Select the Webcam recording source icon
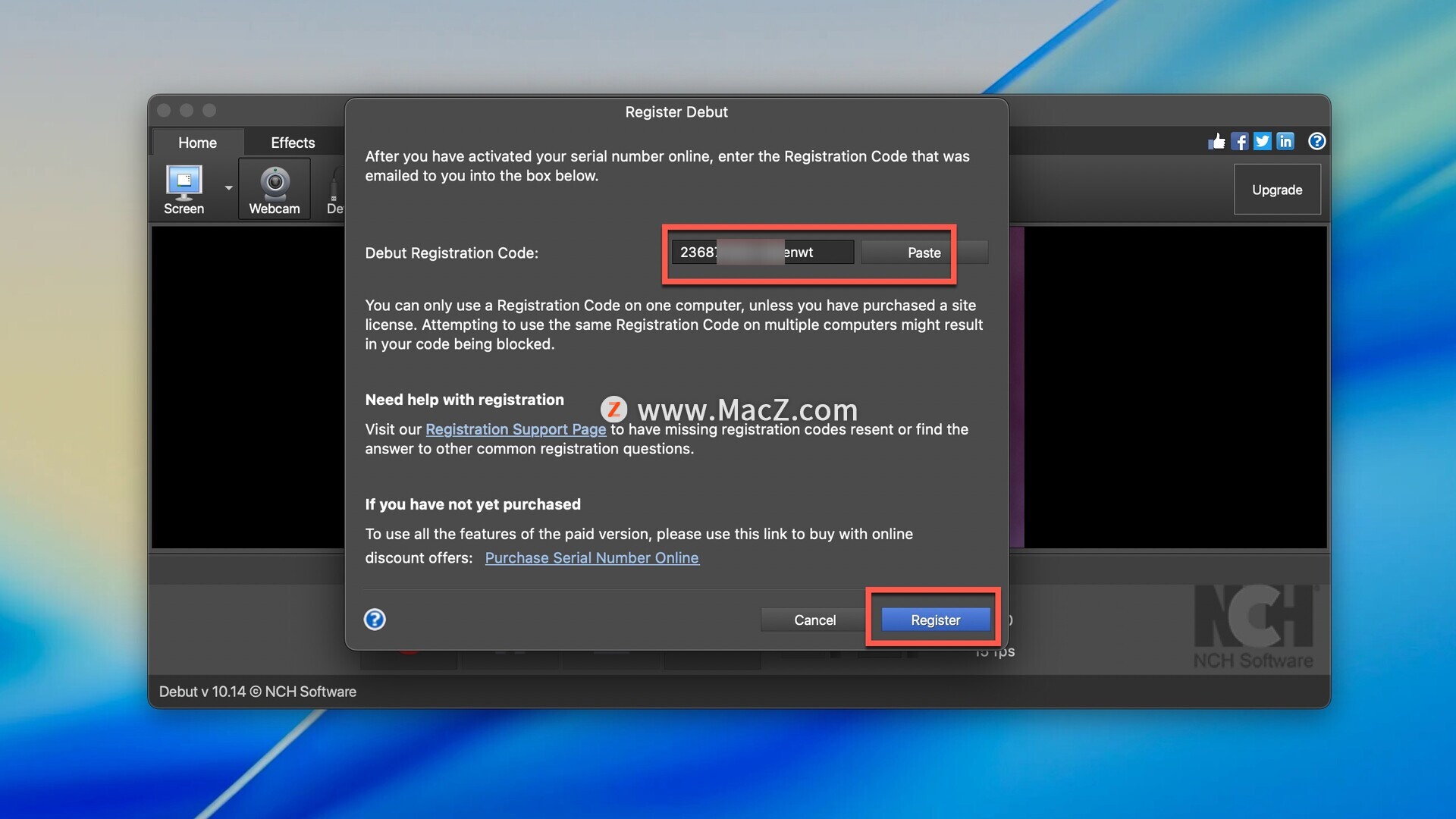The height and width of the screenshot is (819, 1456). point(275,190)
